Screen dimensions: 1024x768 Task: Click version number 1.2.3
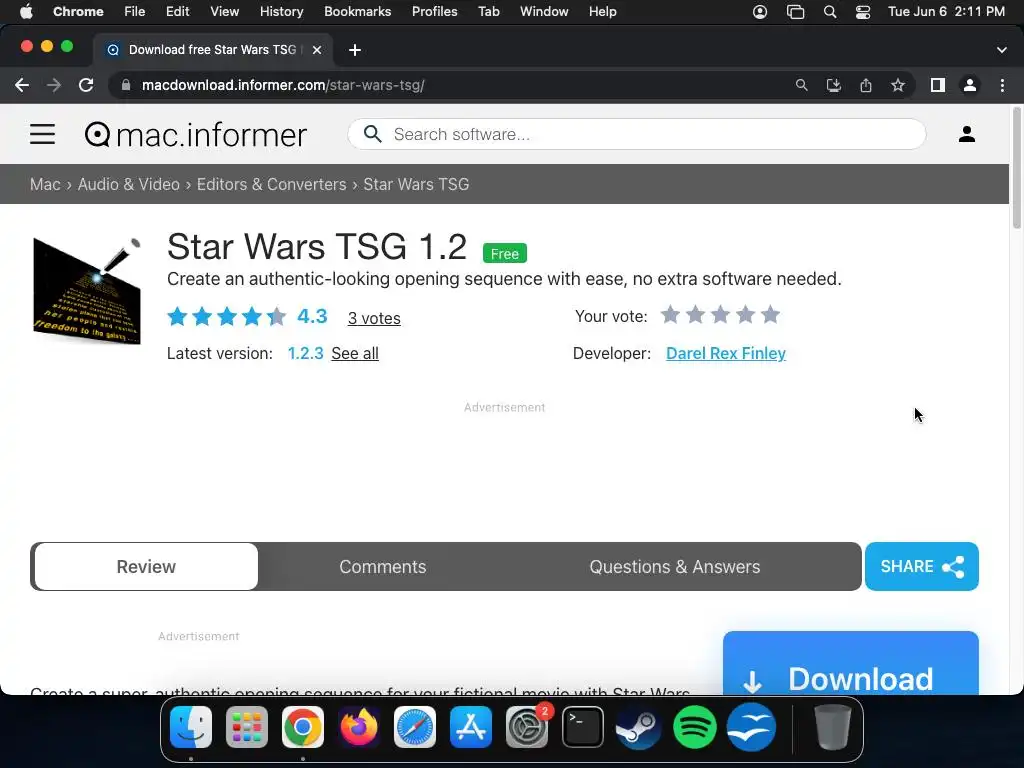306,354
